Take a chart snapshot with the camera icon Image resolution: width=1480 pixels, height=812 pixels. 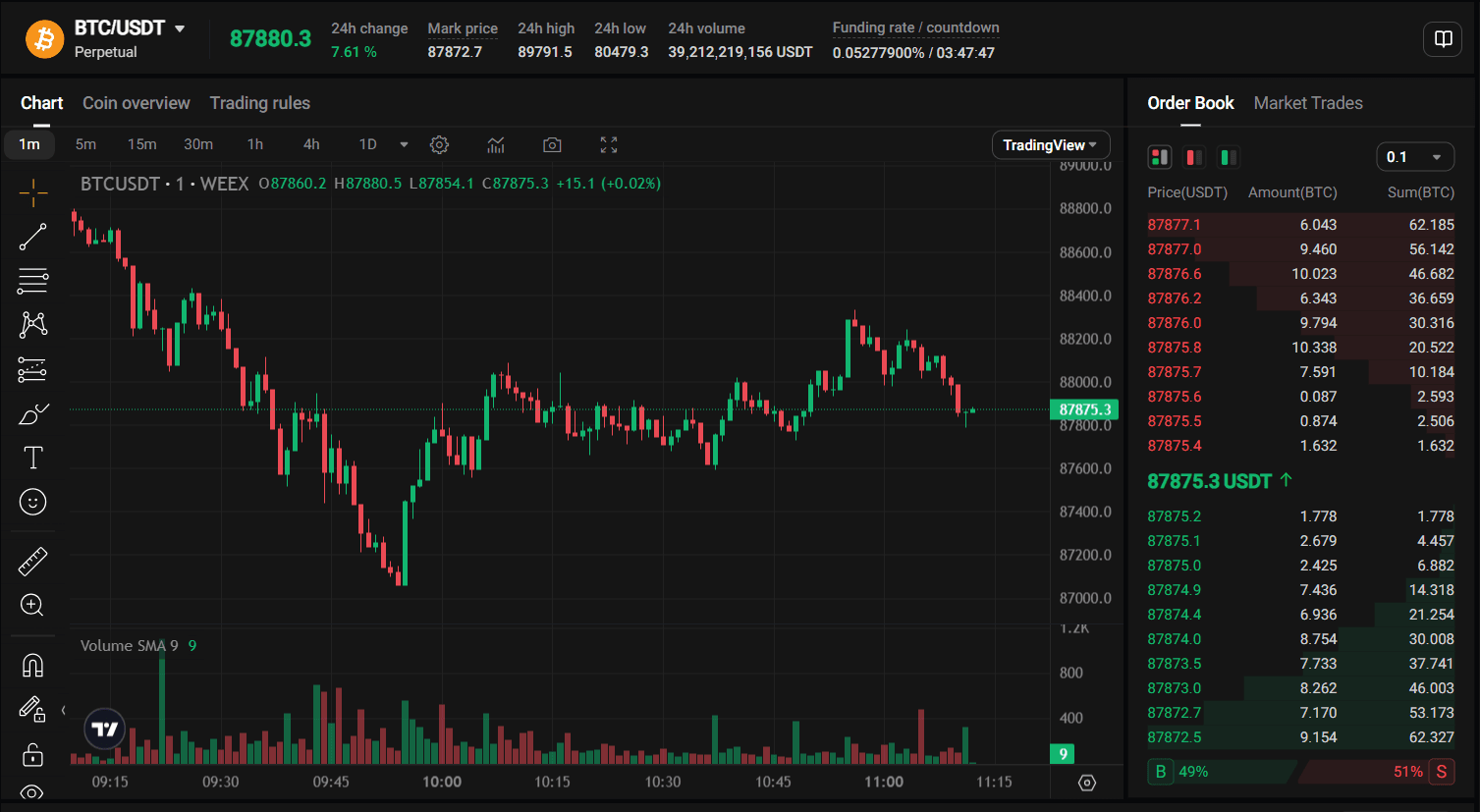pos(551,144)
